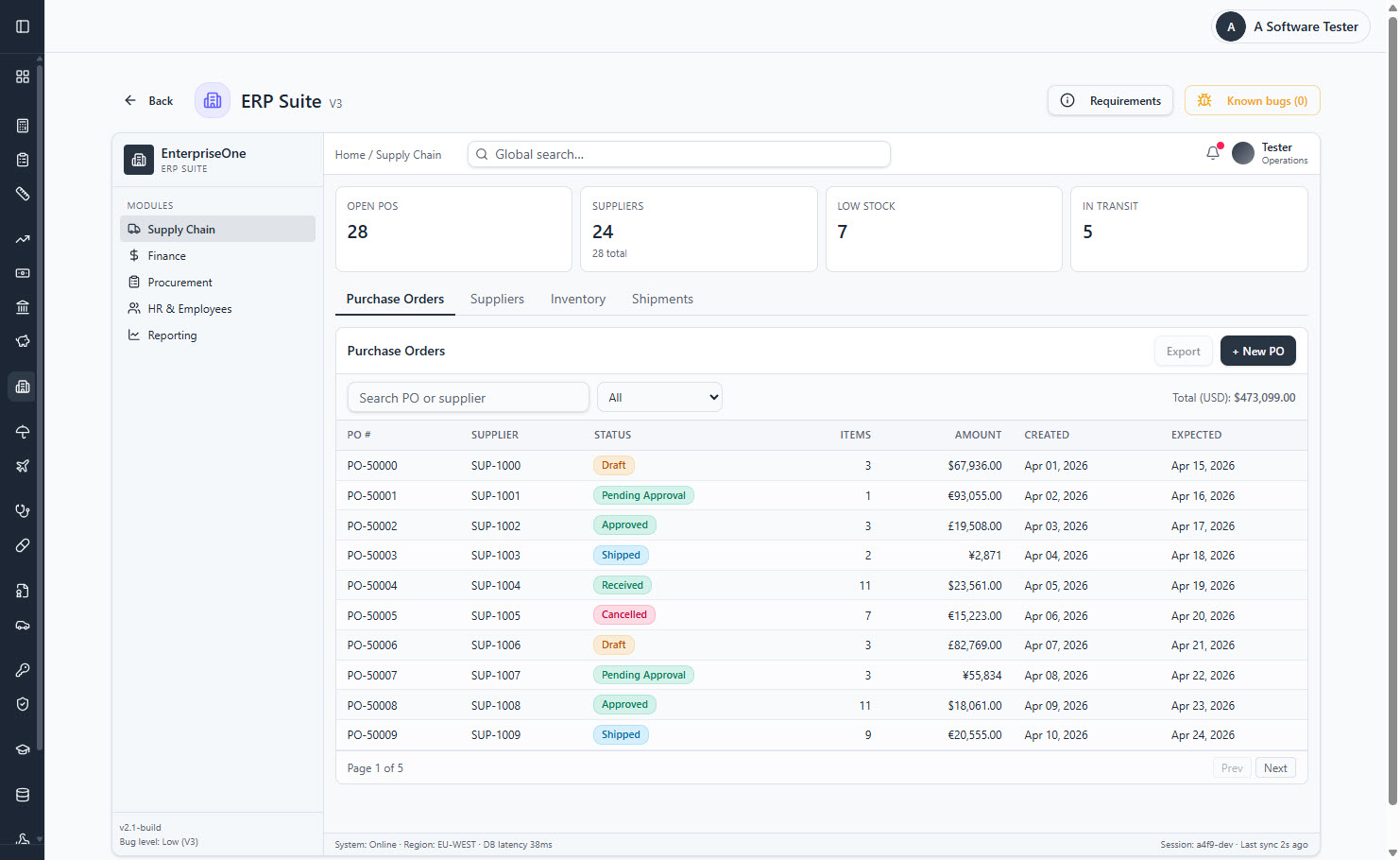Go to Next page of purchase orders
The width and height of the screenshot is (1400, 860).
point(1275,767)
